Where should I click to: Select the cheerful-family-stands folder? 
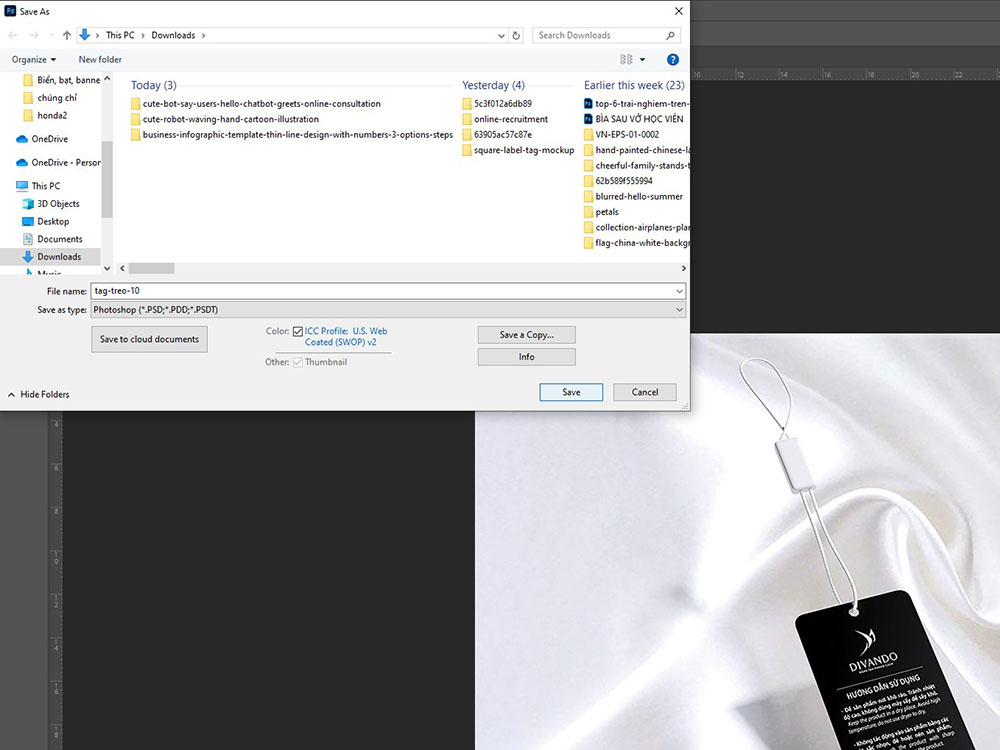[x=636, y=165]
